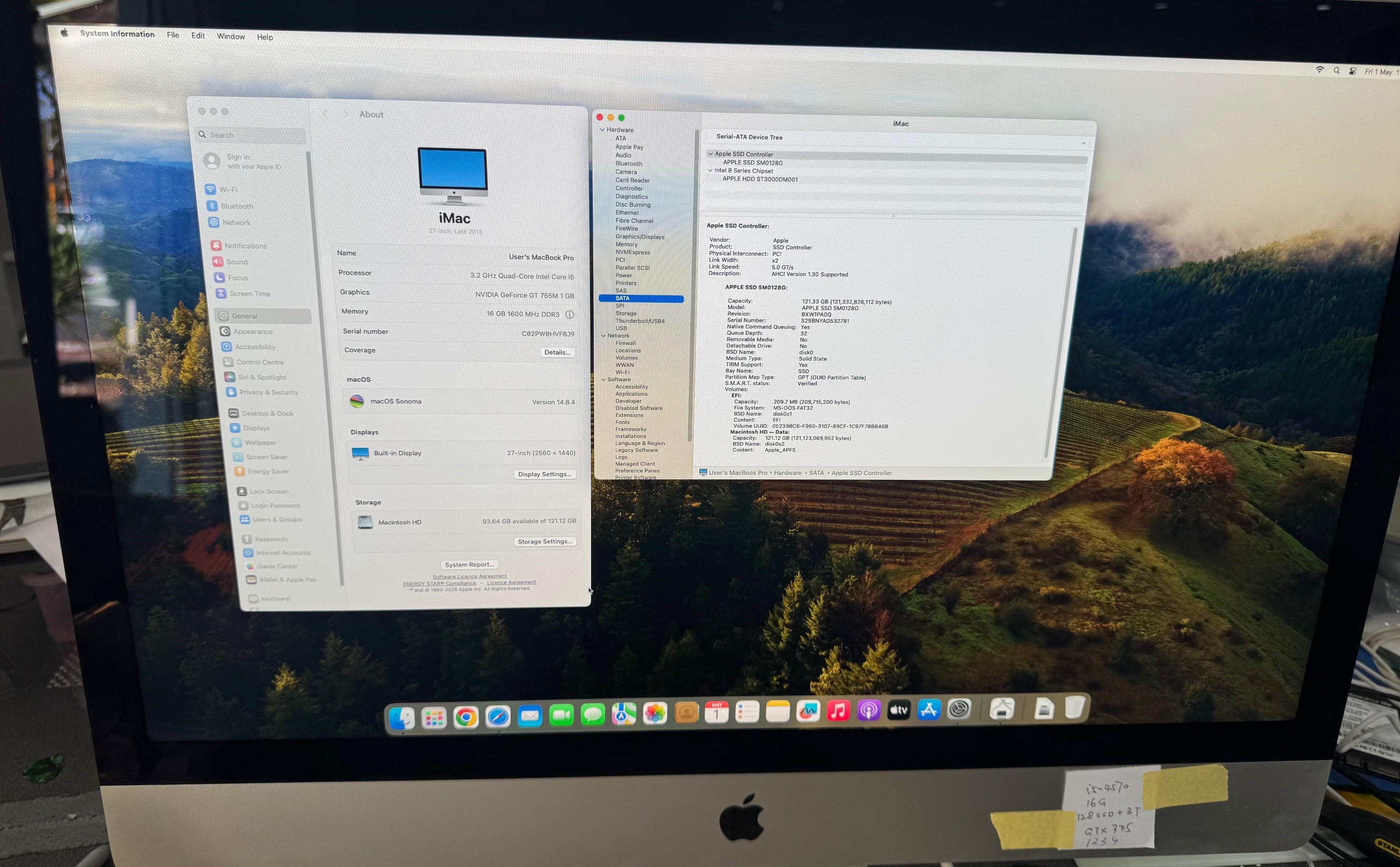Open App Store from the dock
This screenshot has width=1400, height=867.
pos(928,710)
